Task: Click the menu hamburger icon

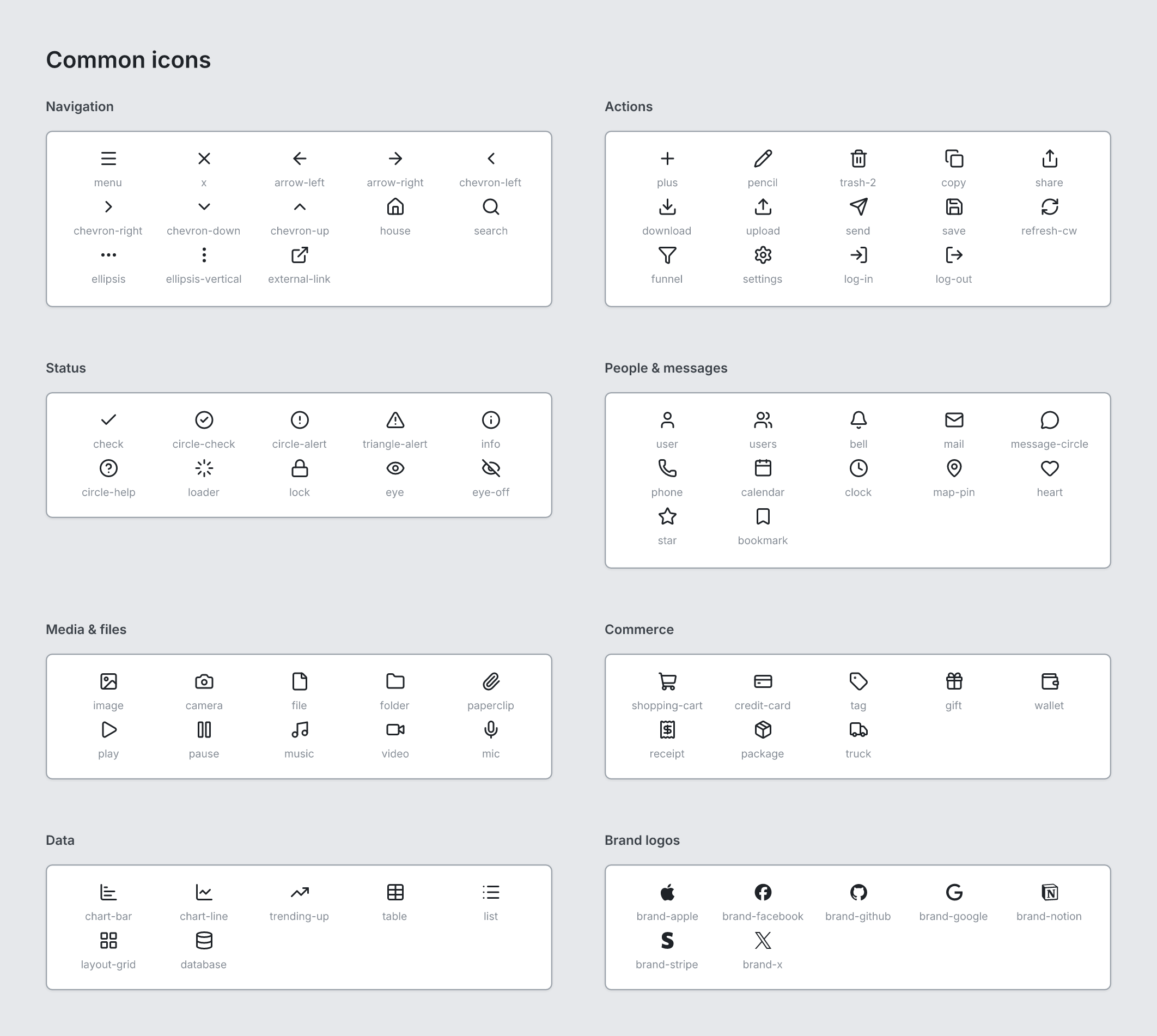Action: pyautogui.click(x=108, y=159)
